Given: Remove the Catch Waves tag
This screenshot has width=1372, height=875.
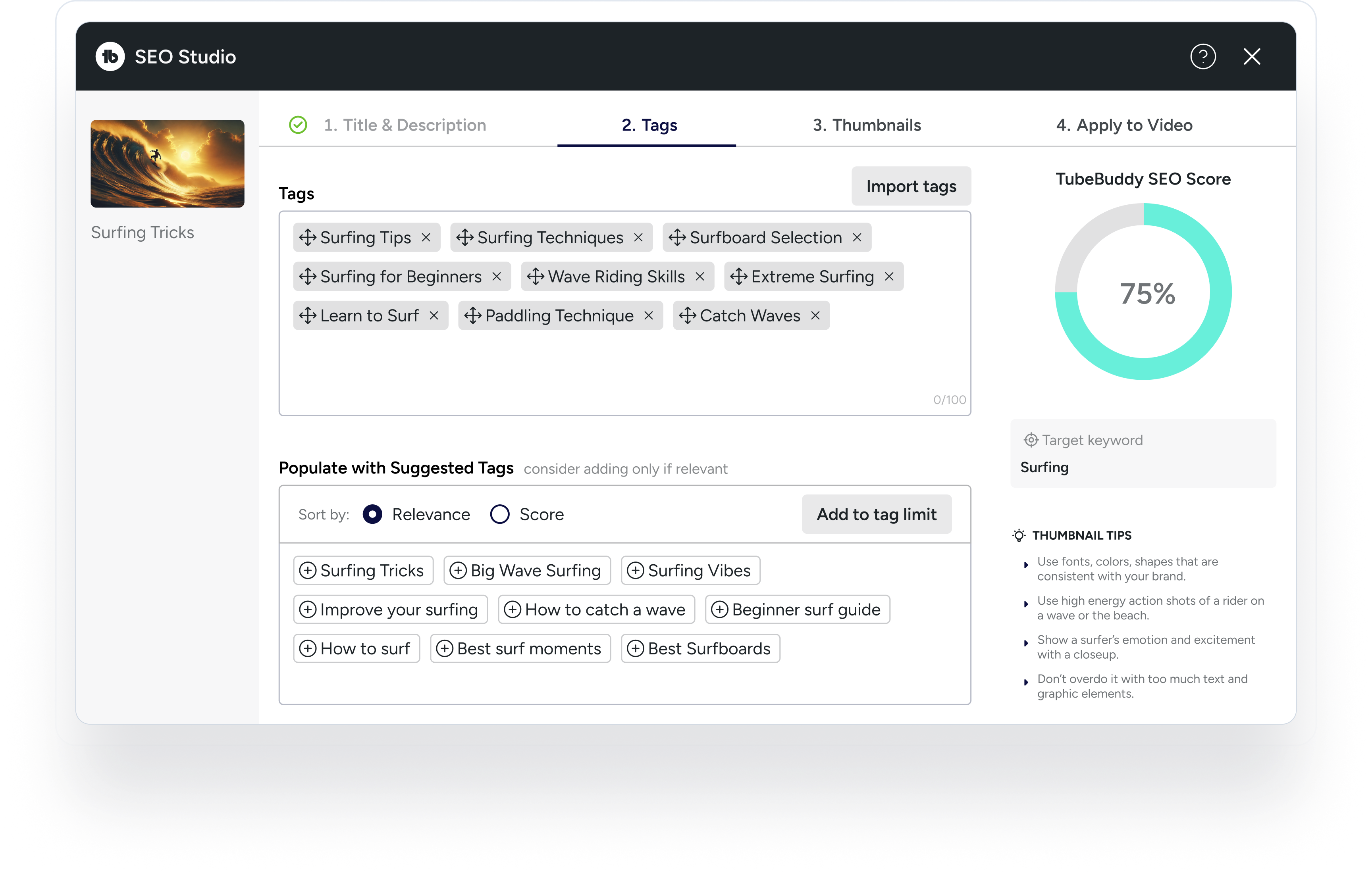Looking at the screenshot, I should 816,315.
